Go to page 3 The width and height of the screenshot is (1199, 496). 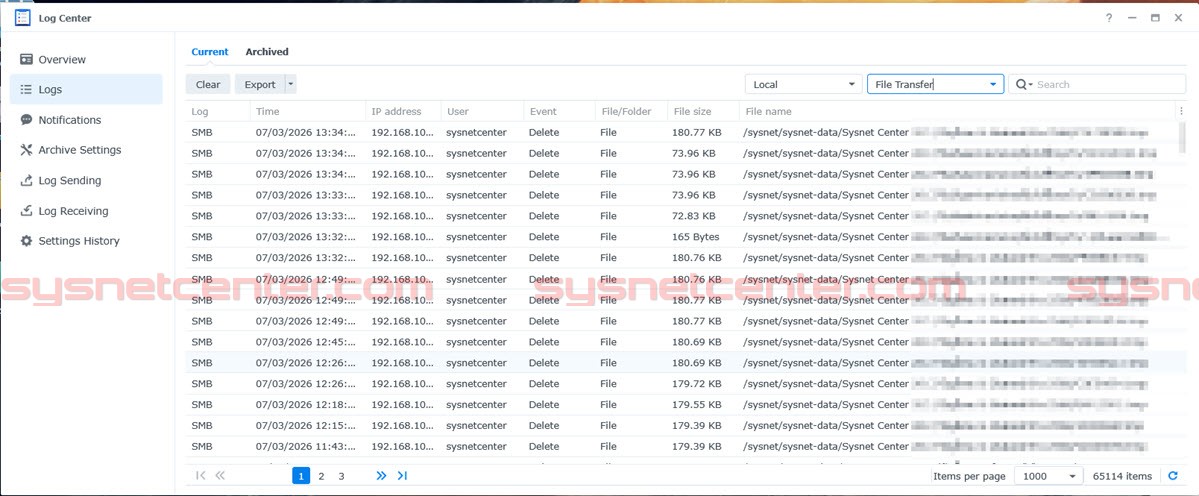tap(341, 476)
